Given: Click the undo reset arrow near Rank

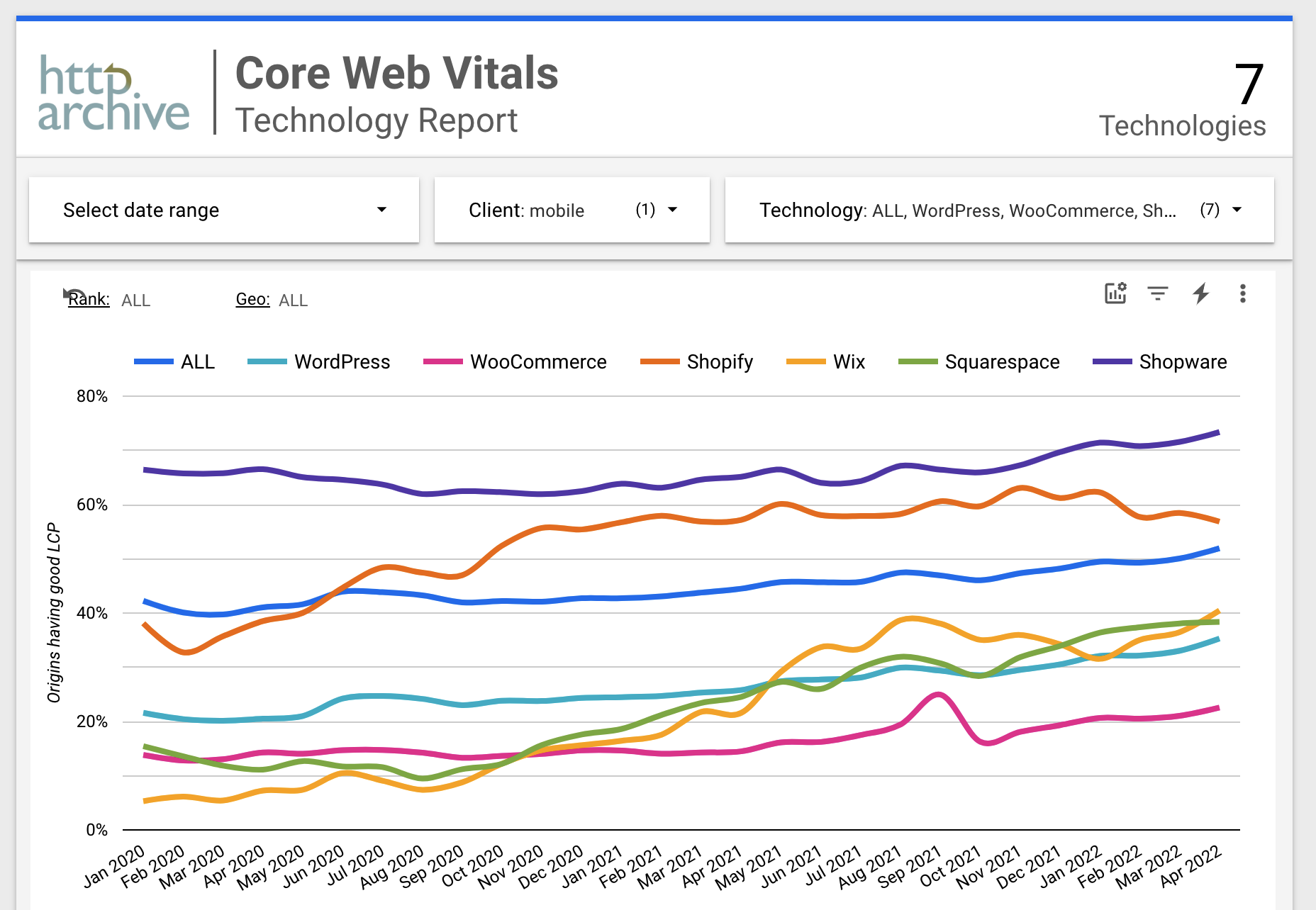Looking at the screenshot, I should click(74, 294).
